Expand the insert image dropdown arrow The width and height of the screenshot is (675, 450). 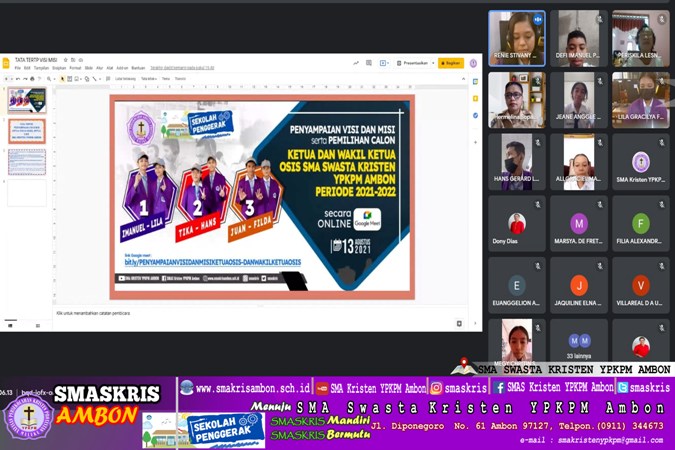tap(81, 79)
